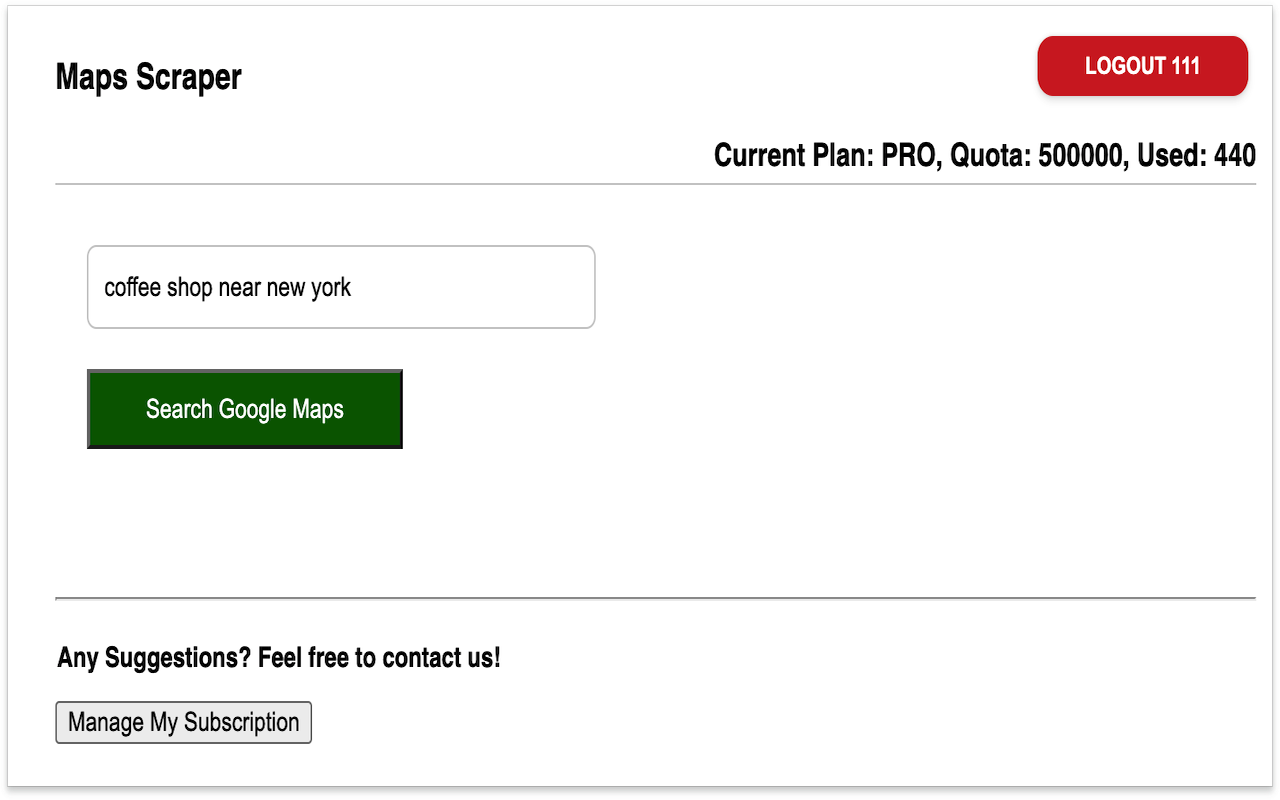This screenshot has height=800, width=1280.
Task: Click the number 111 on the logout button
Action: 1184,67
